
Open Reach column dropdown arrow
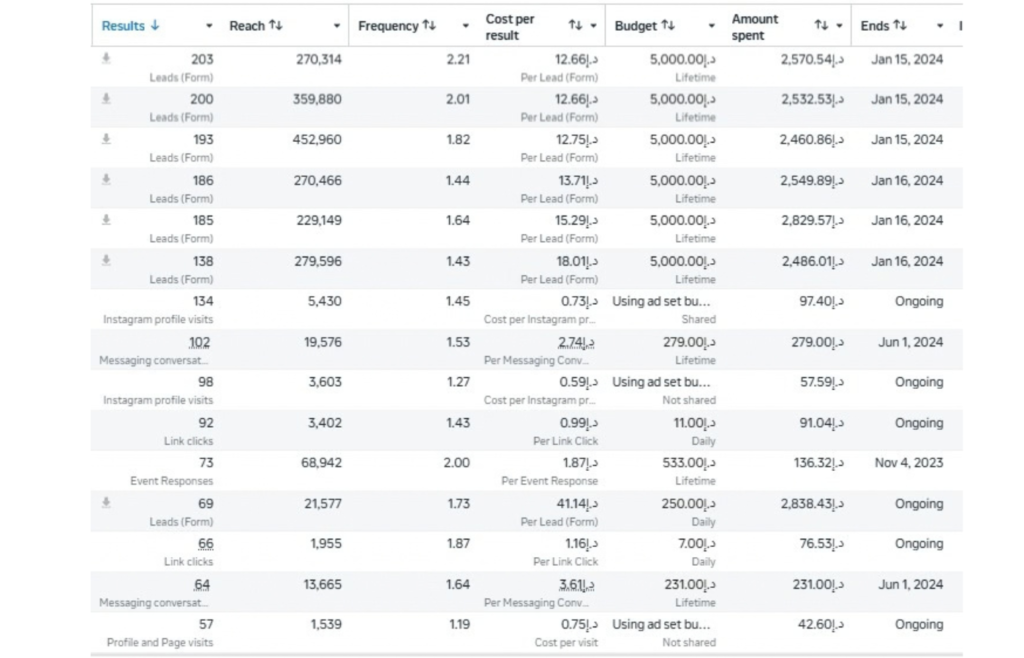(337, 26)
